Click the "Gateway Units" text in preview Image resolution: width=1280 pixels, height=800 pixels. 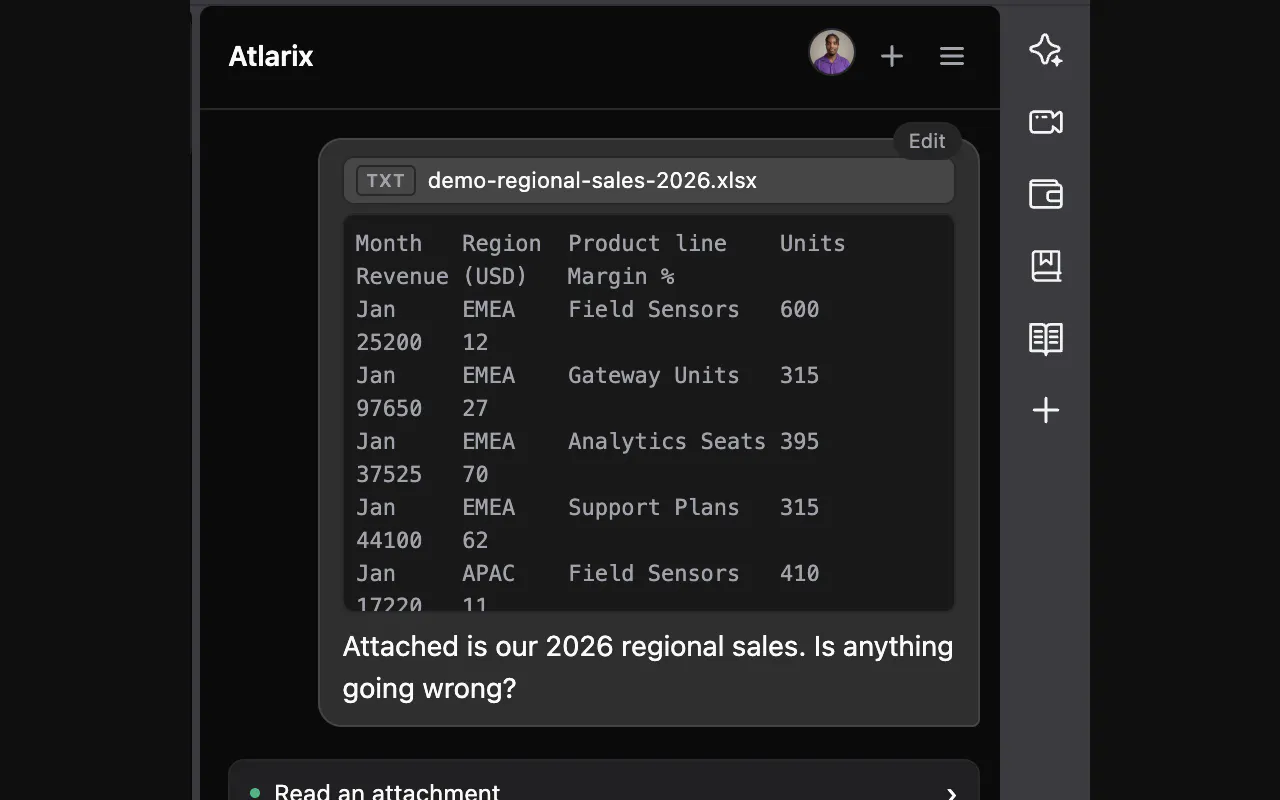[x=654, y=375]
